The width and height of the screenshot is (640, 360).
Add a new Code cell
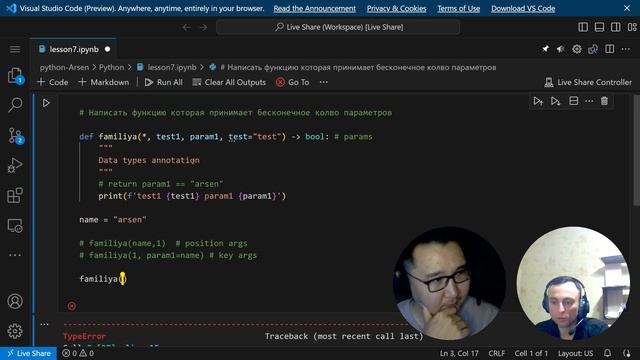(53, 82)
